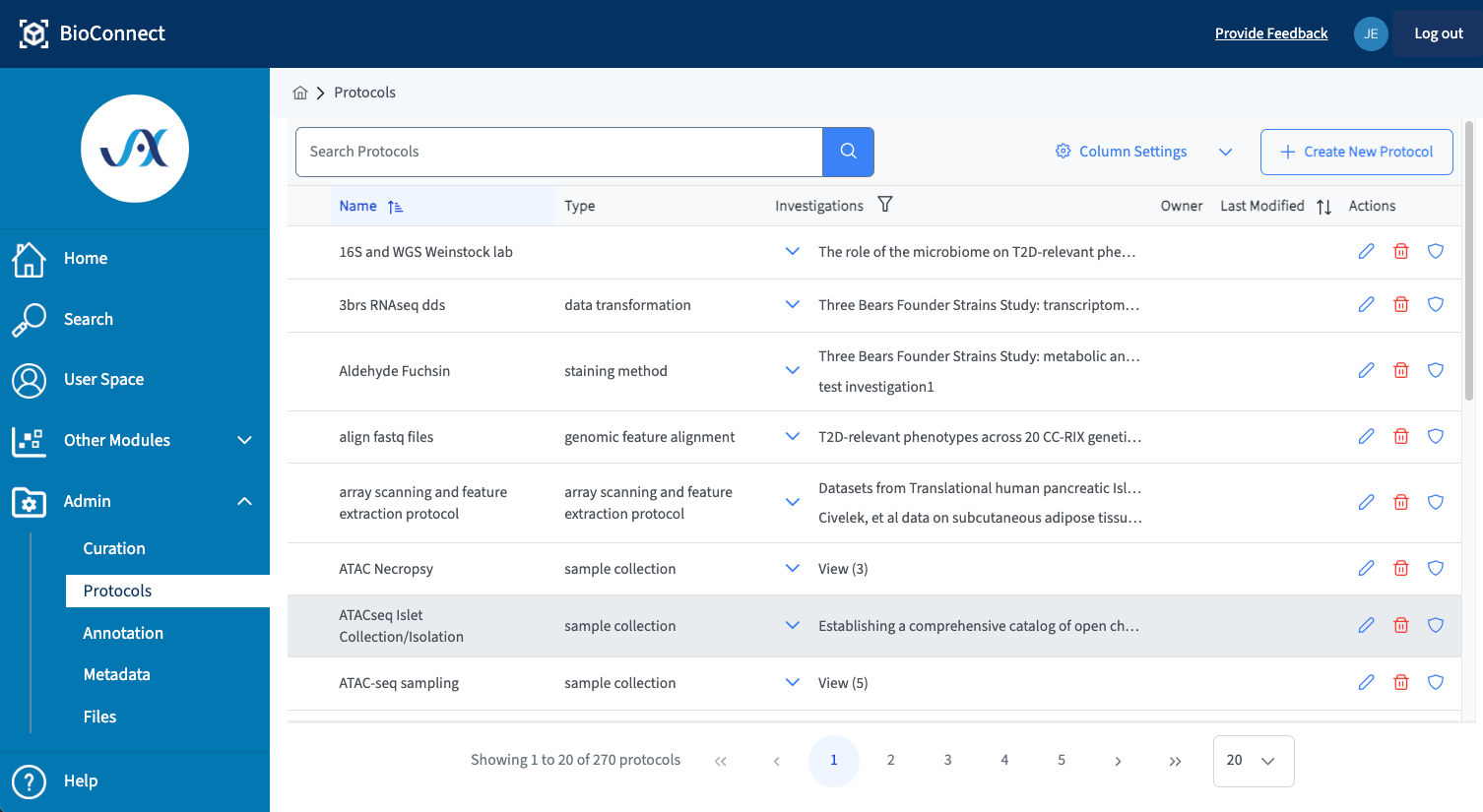Click the JE user avatar
1483x812 pixels.
point(1371,32)
